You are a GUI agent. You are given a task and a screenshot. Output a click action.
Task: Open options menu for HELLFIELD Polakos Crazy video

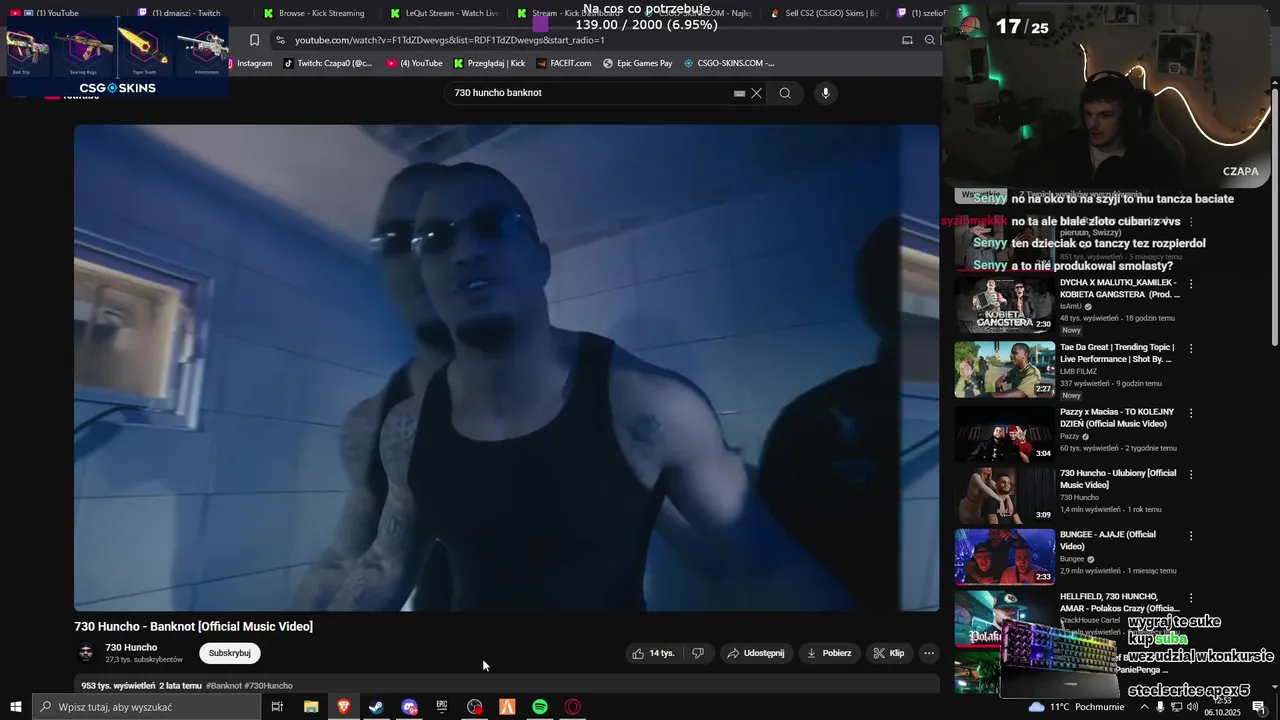pyautogui.click(x=1190, y=597)
